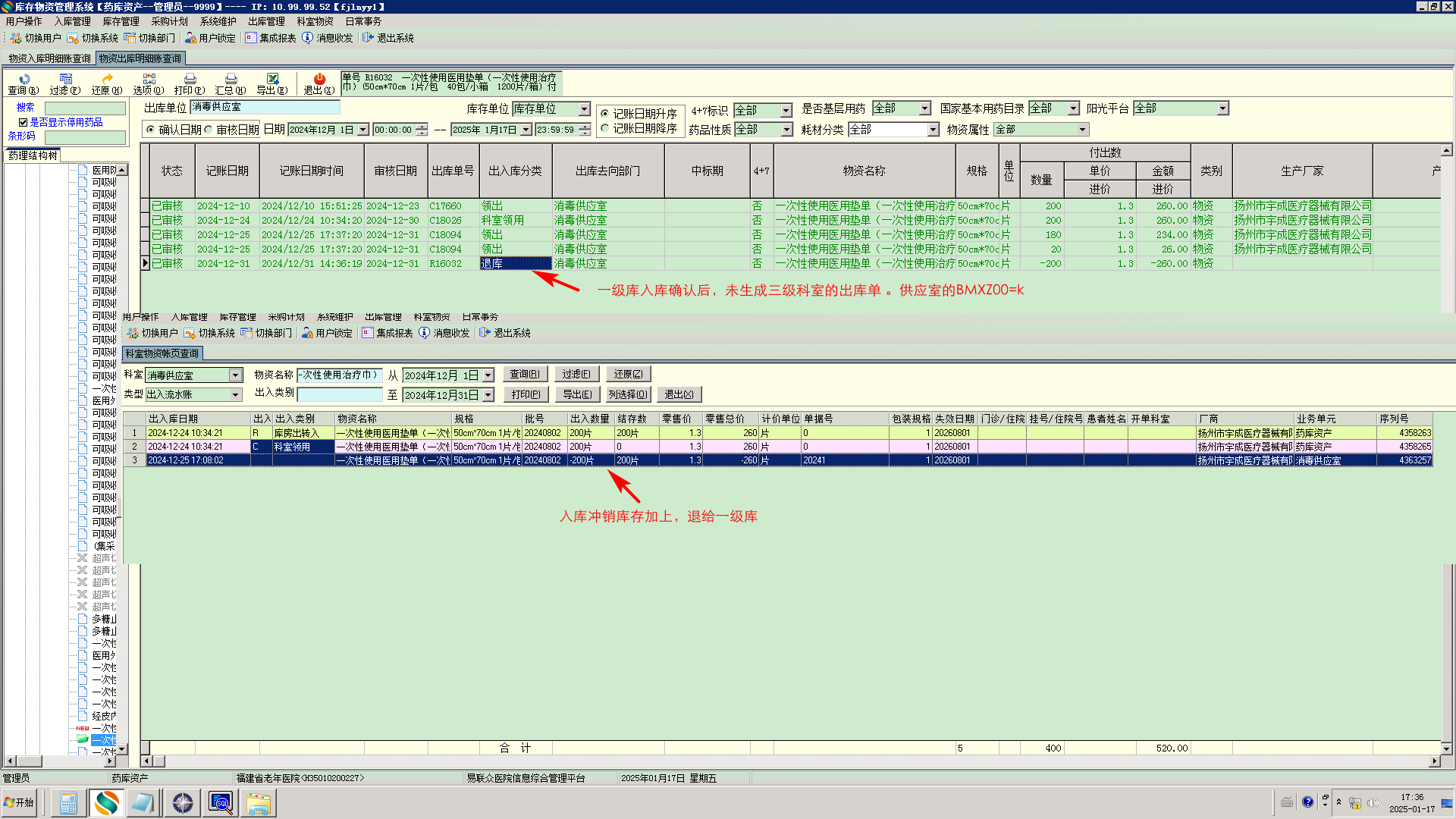Expand the 耗材分类 dropdown

tap(933, 130)
